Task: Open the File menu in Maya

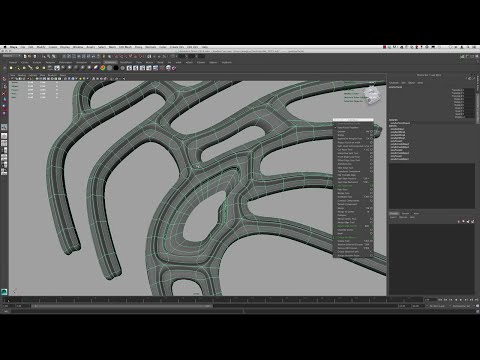Action: pyautogui.click(x=23, y=47)
